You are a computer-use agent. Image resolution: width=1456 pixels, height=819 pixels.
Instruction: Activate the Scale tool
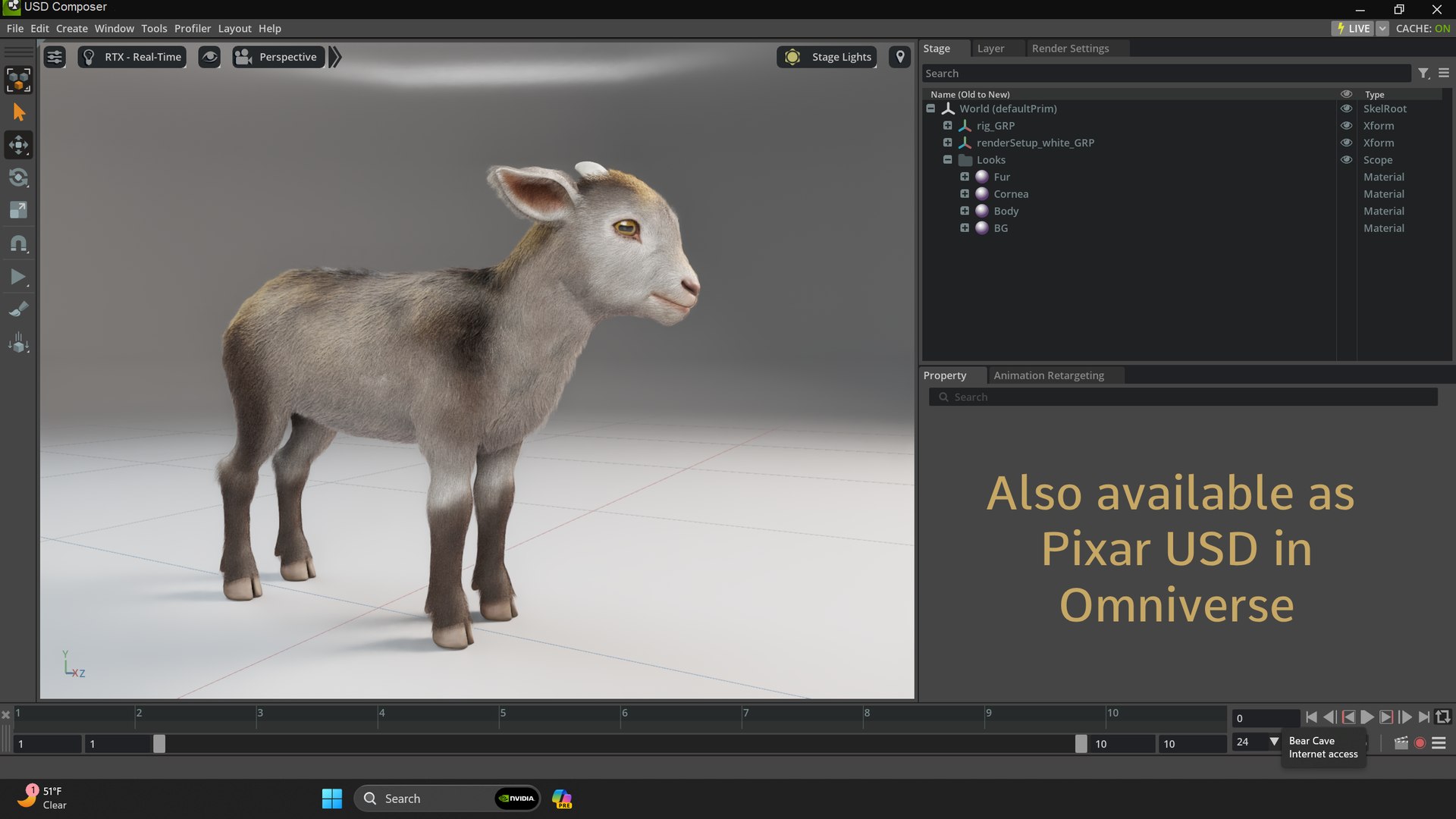pyautogui.click(x=18, y=210)
